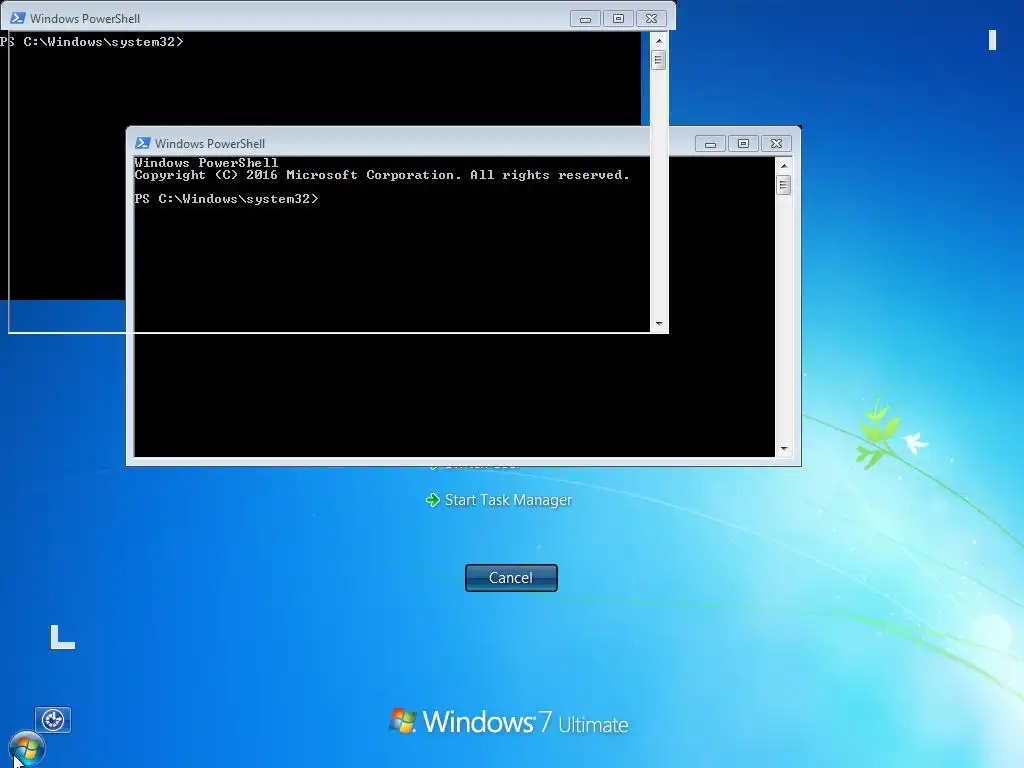Close the back PowerShell window
The image size is (1024, 768).
tap(651, 19)
